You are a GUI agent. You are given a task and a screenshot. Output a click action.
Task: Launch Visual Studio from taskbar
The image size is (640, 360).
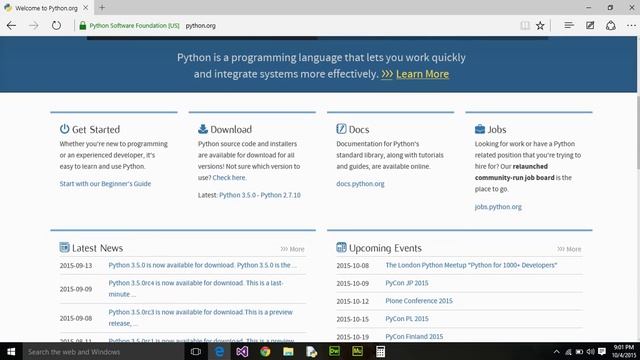pos(242,351)
